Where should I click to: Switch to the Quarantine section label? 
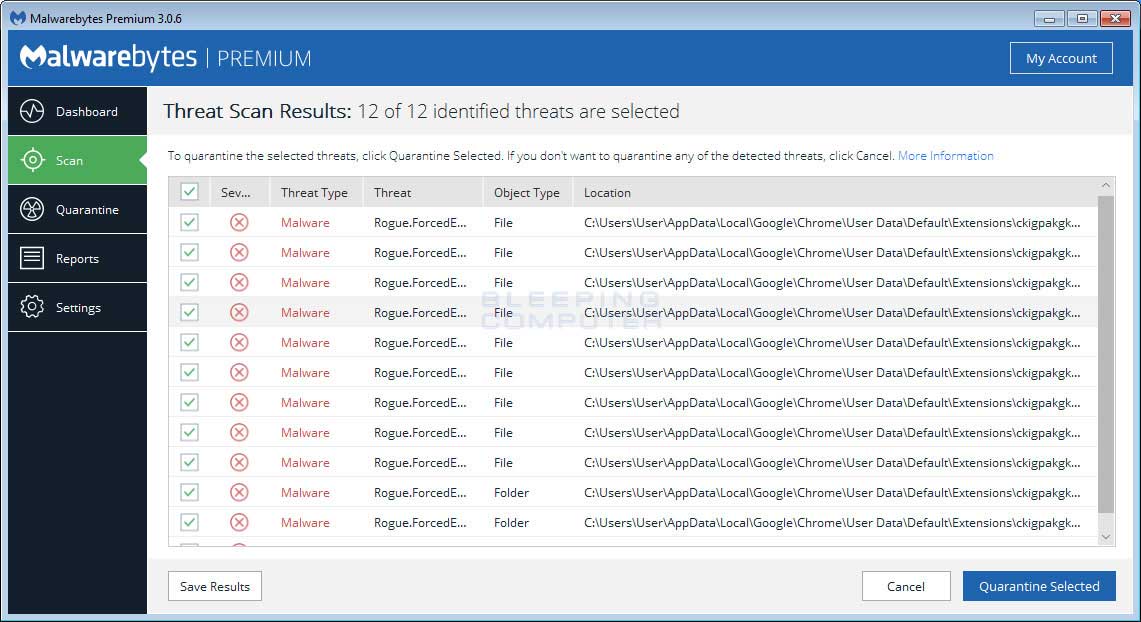click(x=87, y=209)
